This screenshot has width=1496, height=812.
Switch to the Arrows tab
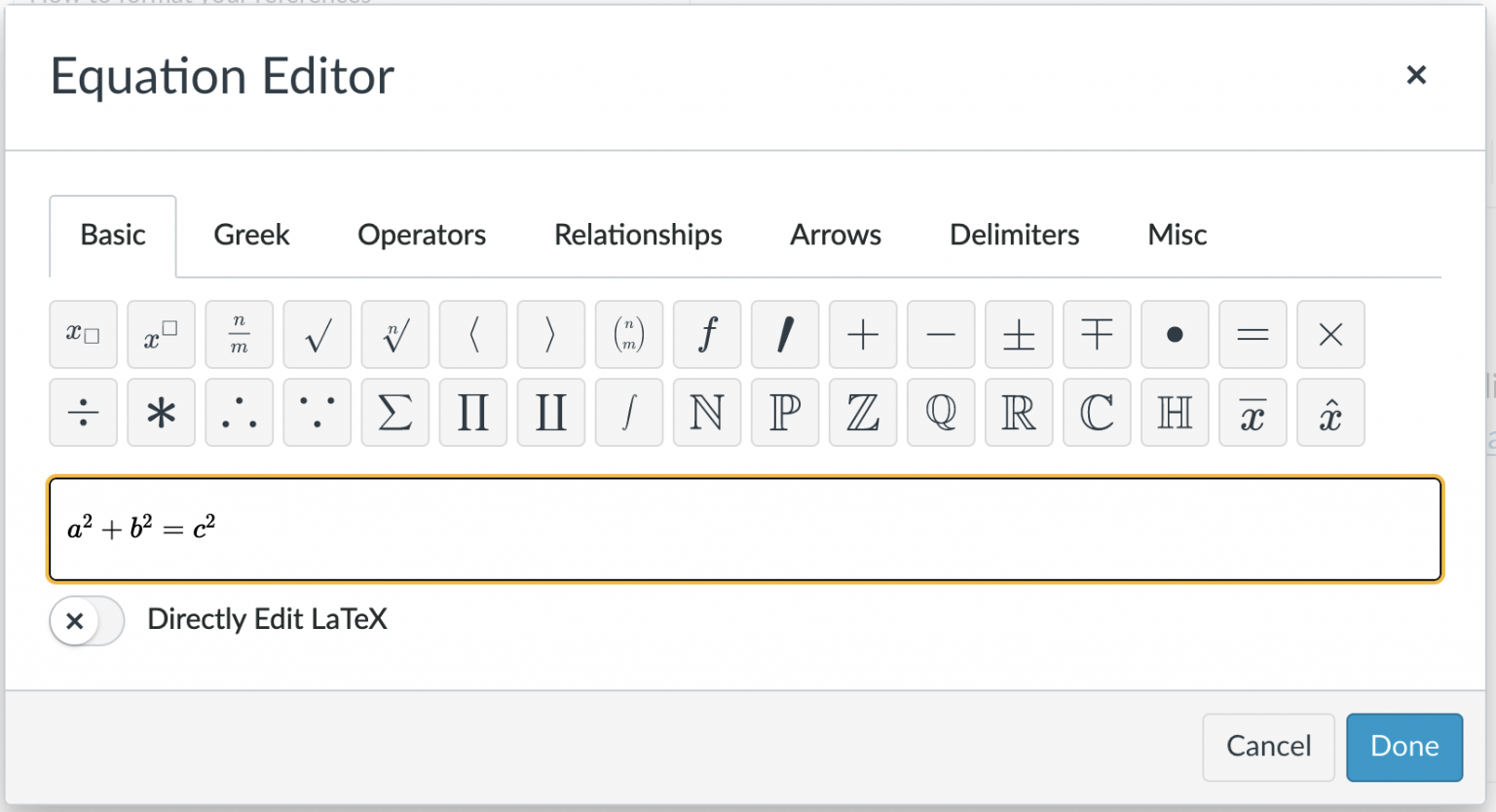[x=836, y=236]
